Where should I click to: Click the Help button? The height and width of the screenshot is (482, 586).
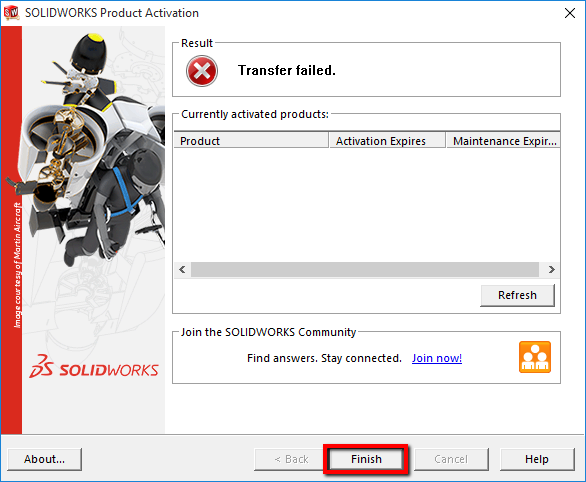coord(537,459)
